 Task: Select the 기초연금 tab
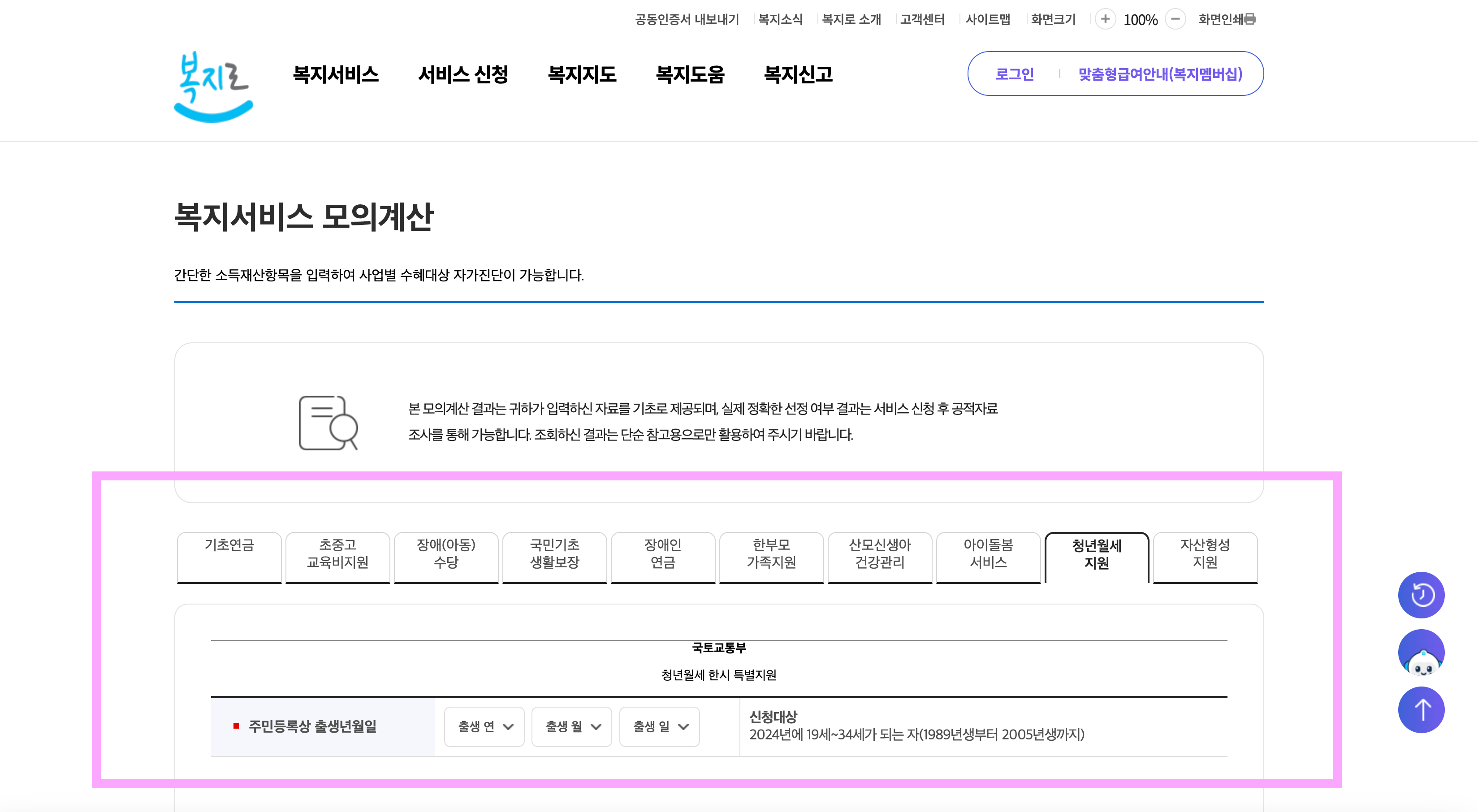[229, 557]
